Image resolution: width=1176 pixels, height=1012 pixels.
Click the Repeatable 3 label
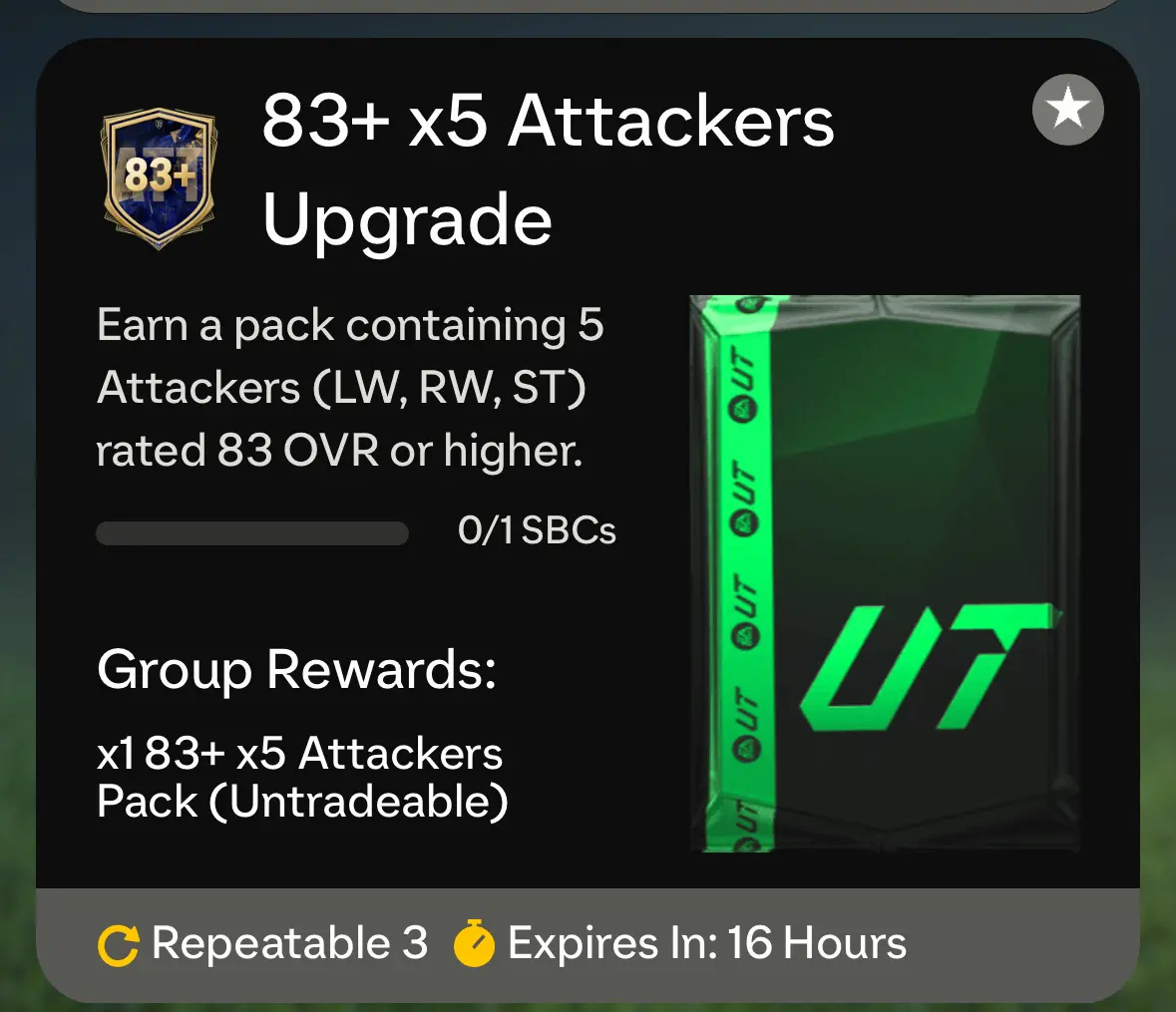(289, 943)
